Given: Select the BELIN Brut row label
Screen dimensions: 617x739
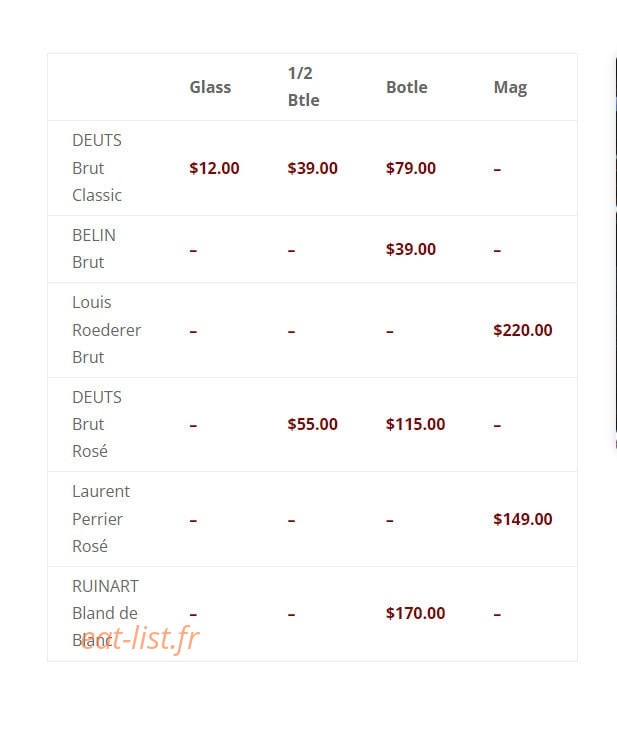Looking at the screenshot, I should click(94, 249).
